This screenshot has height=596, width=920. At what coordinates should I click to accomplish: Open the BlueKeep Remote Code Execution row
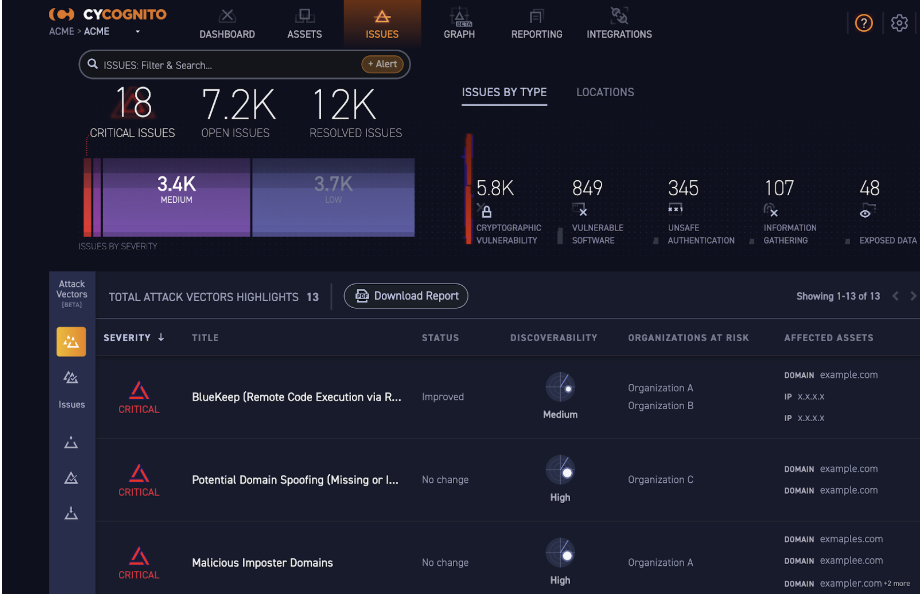tap(296, 397)
